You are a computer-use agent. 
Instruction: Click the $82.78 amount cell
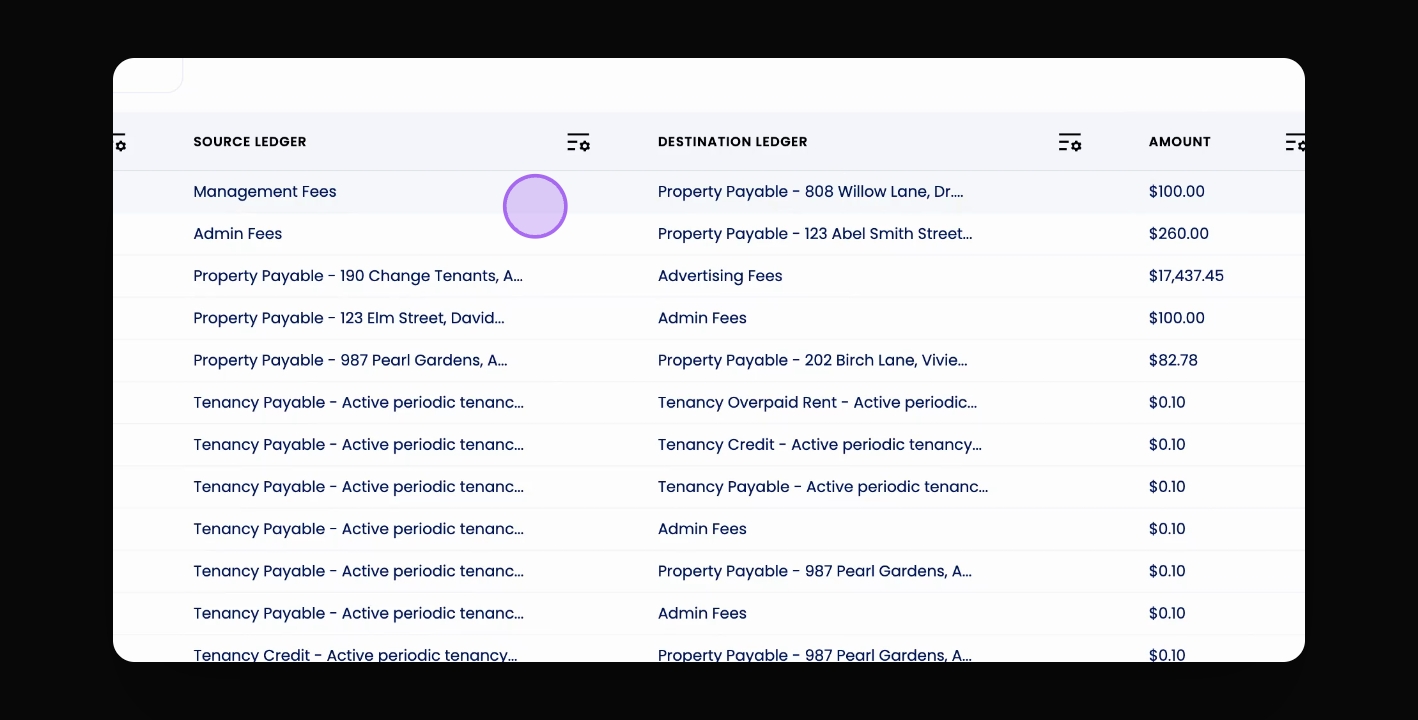tap(1173, 360)
